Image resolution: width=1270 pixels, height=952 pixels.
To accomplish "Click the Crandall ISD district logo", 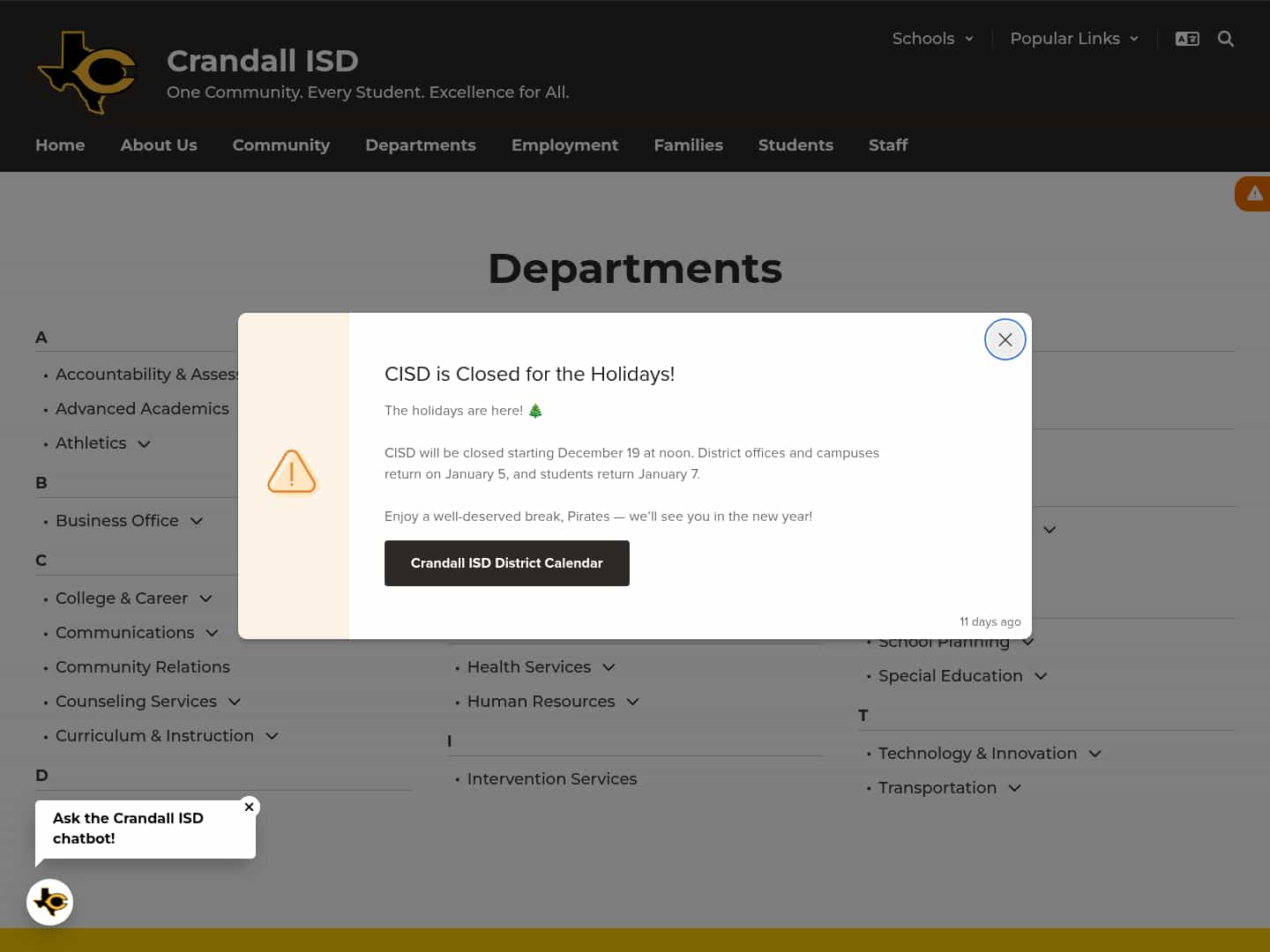I will (x=87, y=73).
